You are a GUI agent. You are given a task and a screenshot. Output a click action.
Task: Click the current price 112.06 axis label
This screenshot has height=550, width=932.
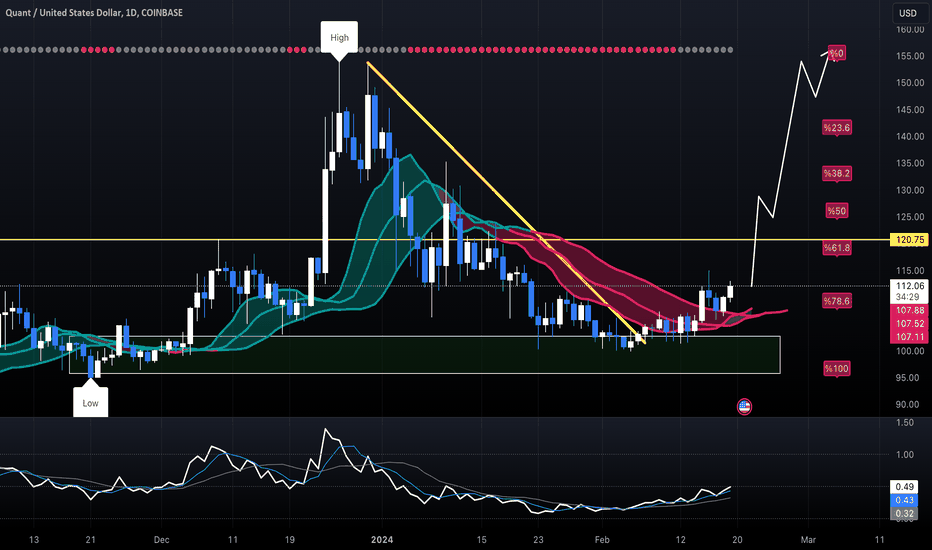[908, 284]
